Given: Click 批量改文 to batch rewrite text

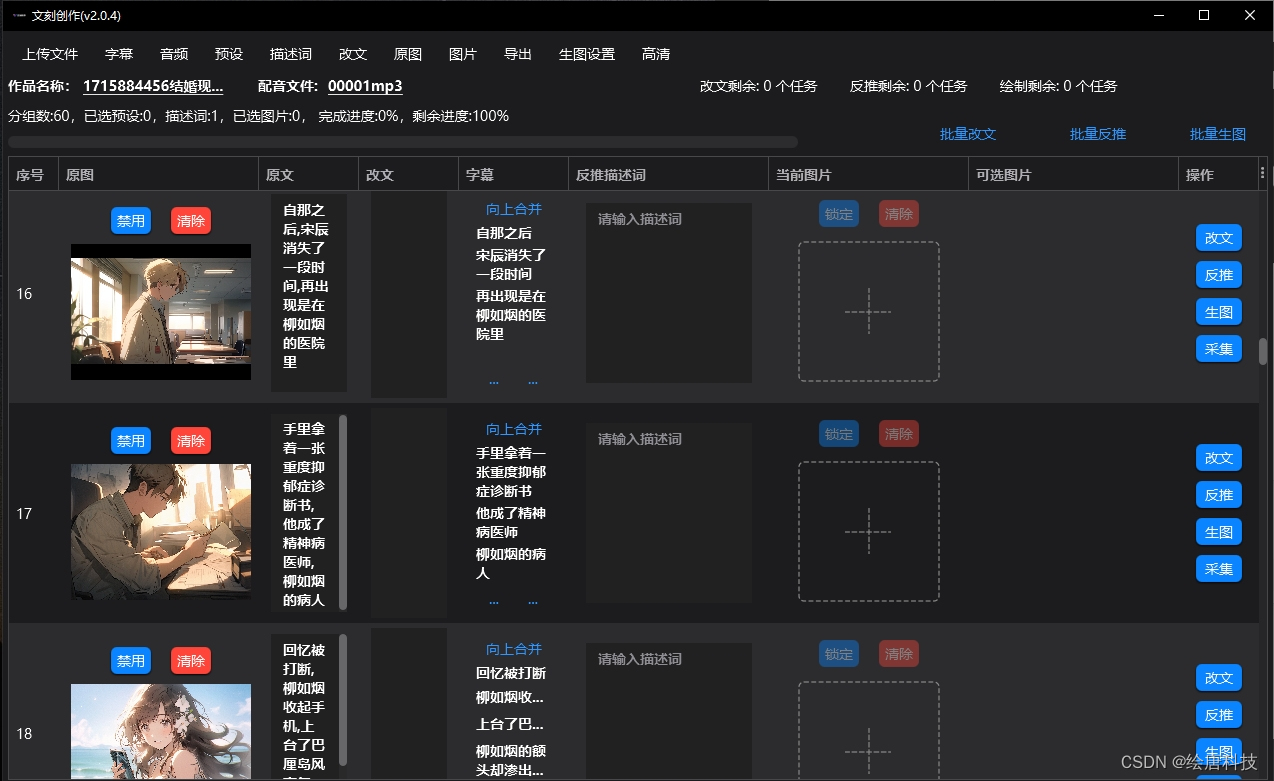Looking at the screenshot, I should point(967,133).
